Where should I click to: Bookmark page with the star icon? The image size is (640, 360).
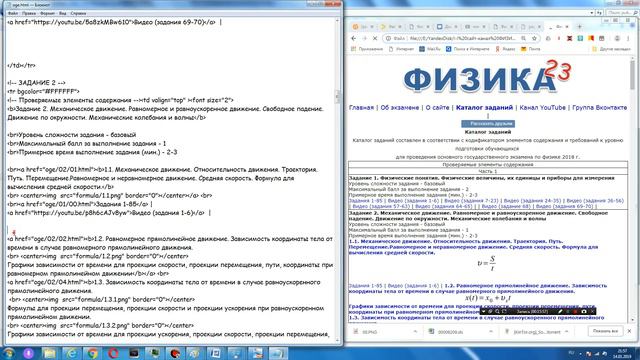tap(534, 38)
